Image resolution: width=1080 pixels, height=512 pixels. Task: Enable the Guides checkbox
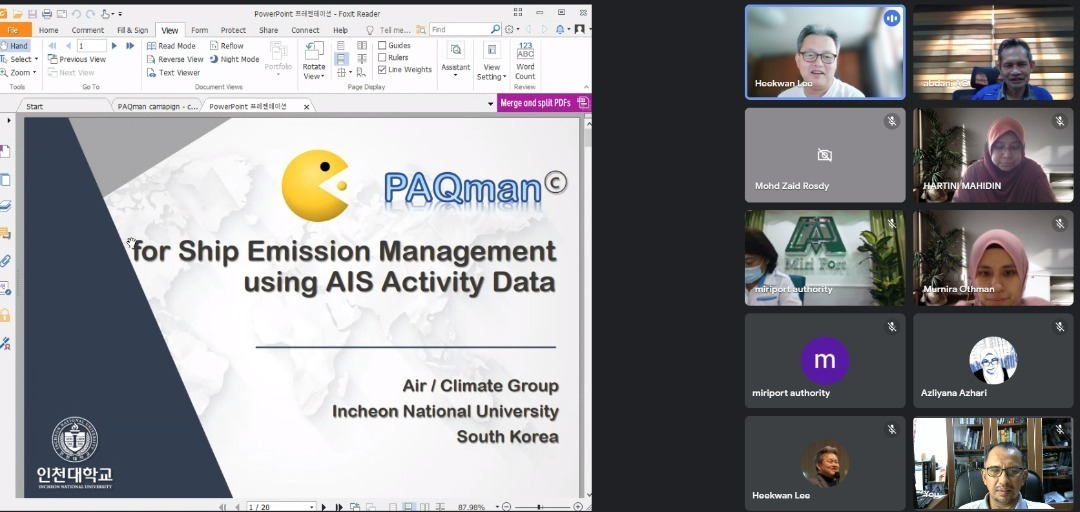382,46
